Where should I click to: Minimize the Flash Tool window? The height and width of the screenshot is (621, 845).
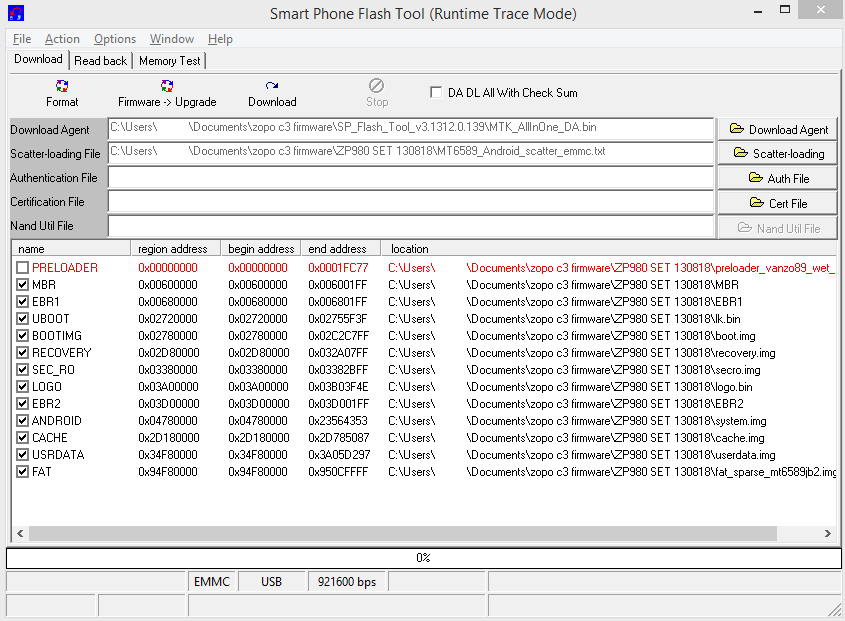tap(758, 11)
